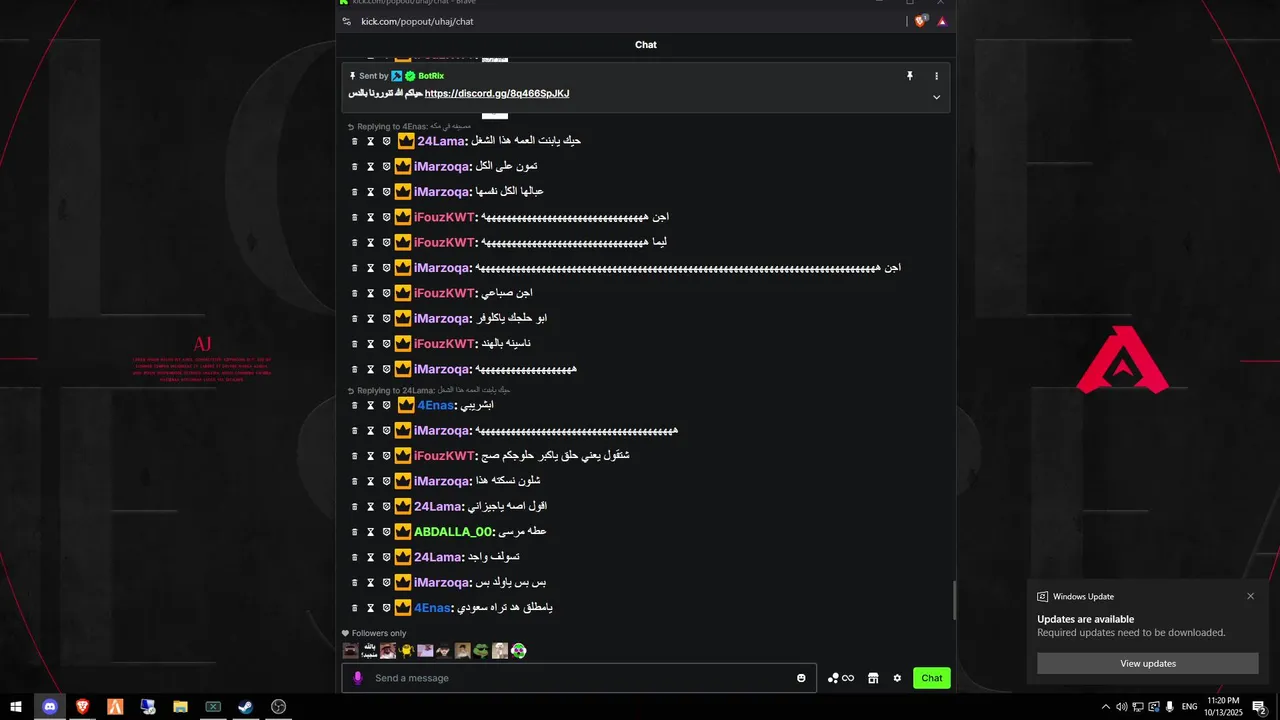Open chat settings gear
The height and width of the screenshot is (720, 1280).
pos(897,678)
